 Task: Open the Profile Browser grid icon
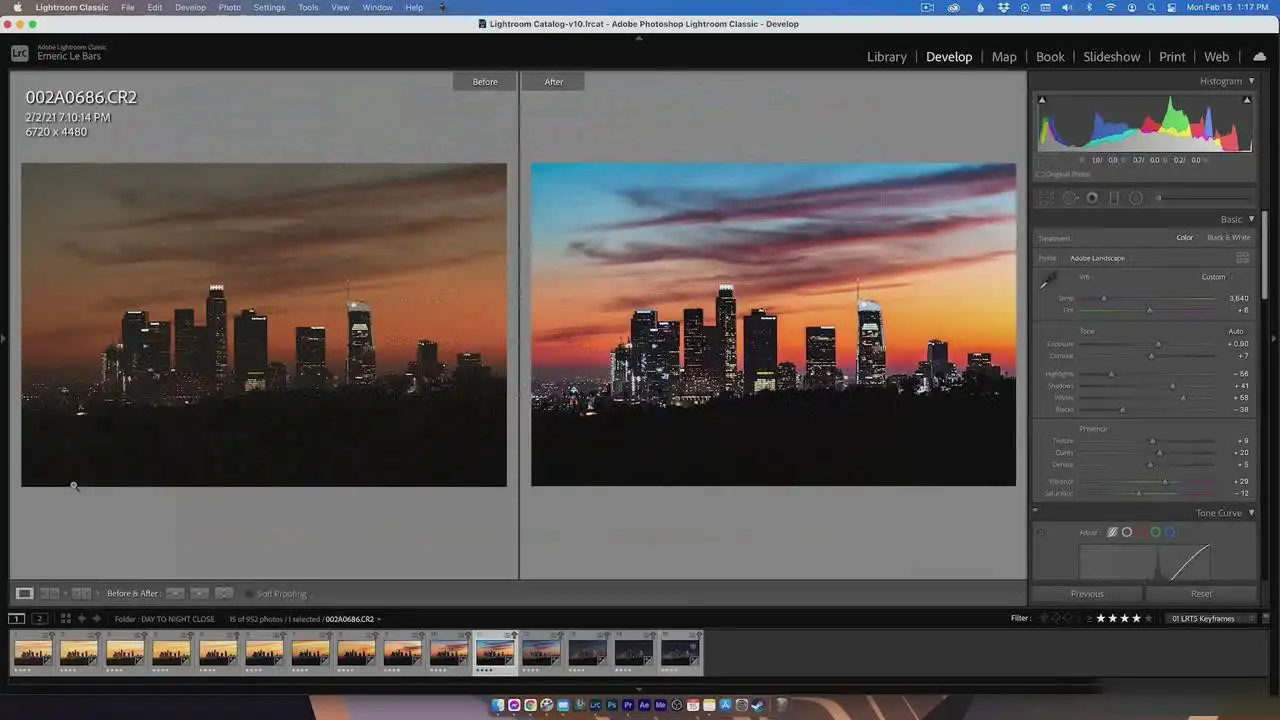point(1243,258)
